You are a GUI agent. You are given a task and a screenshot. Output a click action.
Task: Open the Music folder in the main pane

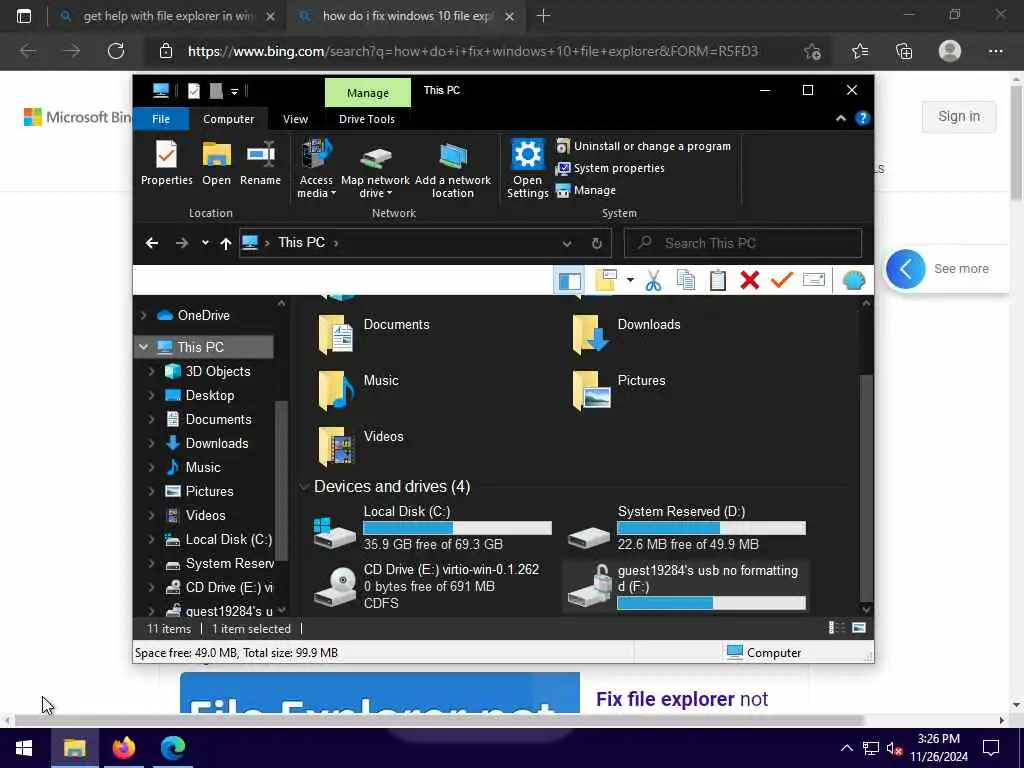point(358,389)
